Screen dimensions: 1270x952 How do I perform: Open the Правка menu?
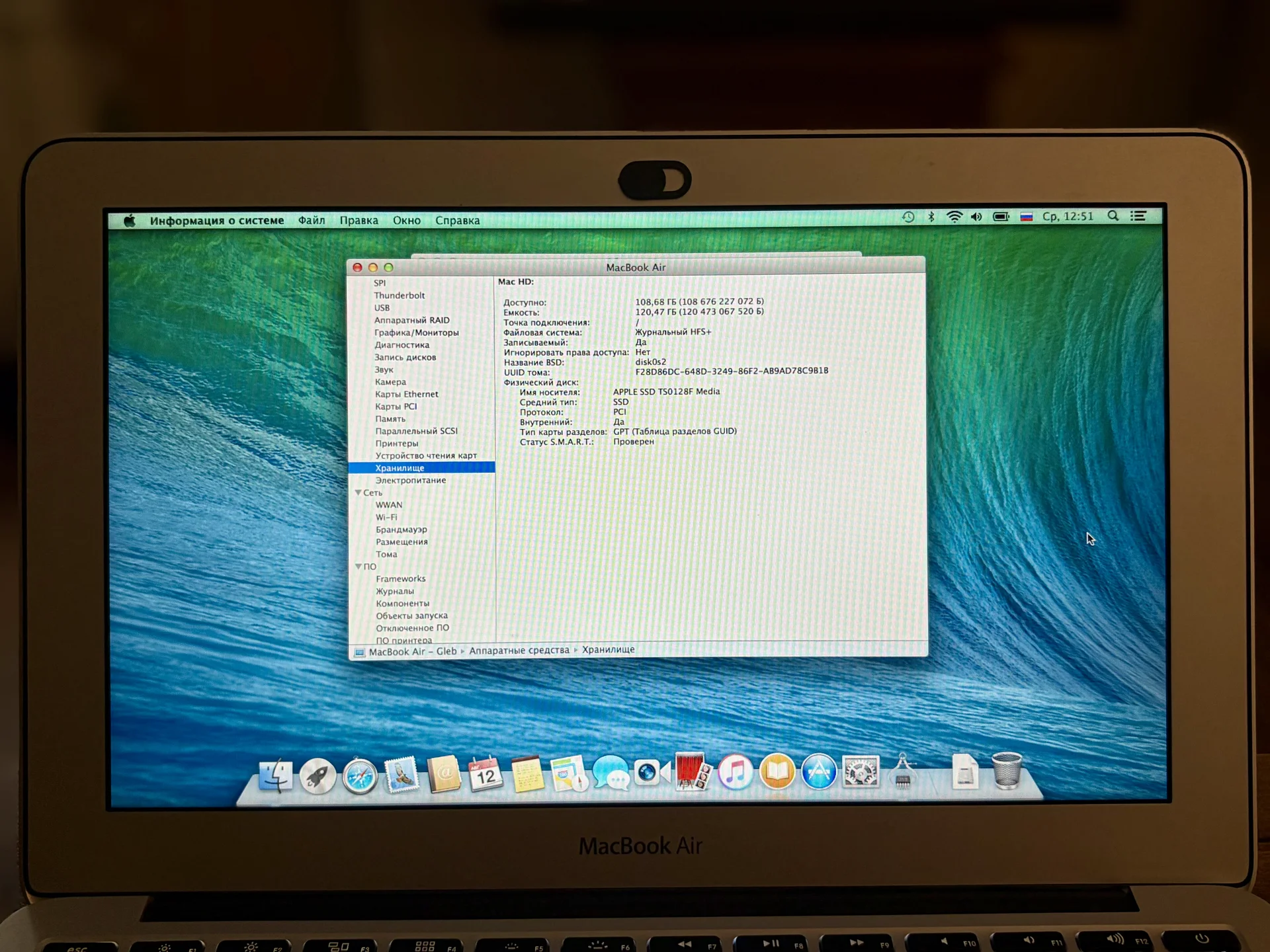pos(359,221)
